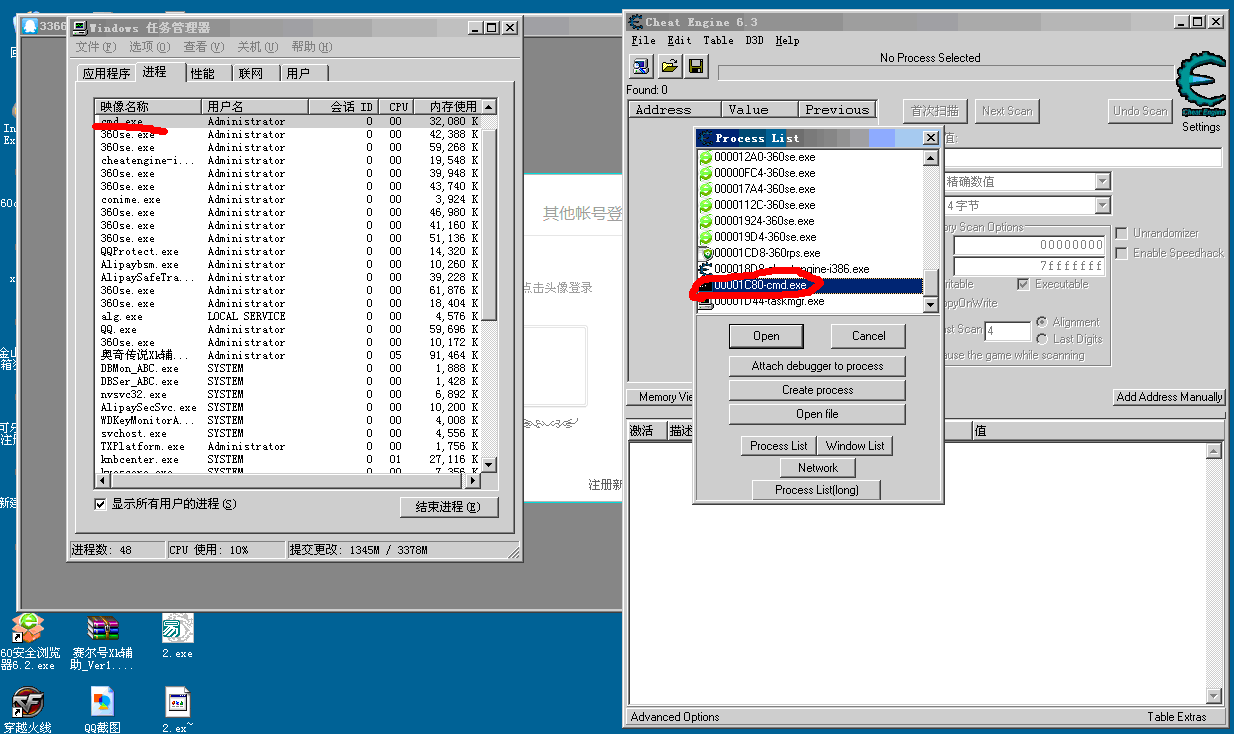Sort Task Manager by 映像名称 column
The width and height of the screenshot is (1234, 734).
148,106
